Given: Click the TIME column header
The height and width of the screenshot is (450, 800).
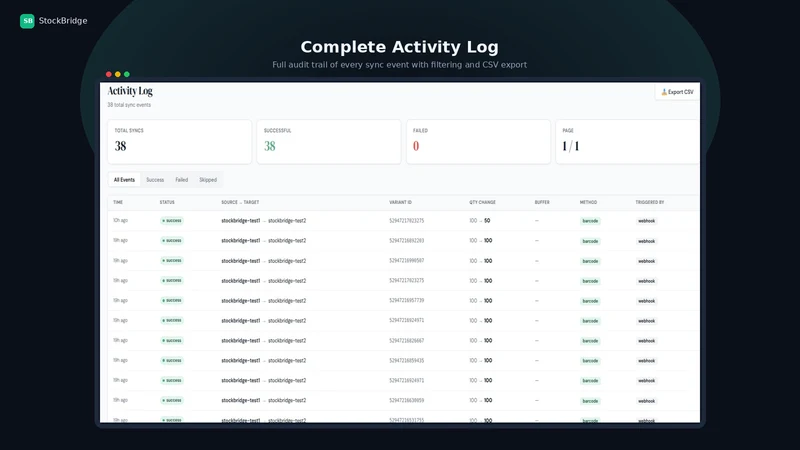Looking at the screenshot, I should click(x=118, y=203).
